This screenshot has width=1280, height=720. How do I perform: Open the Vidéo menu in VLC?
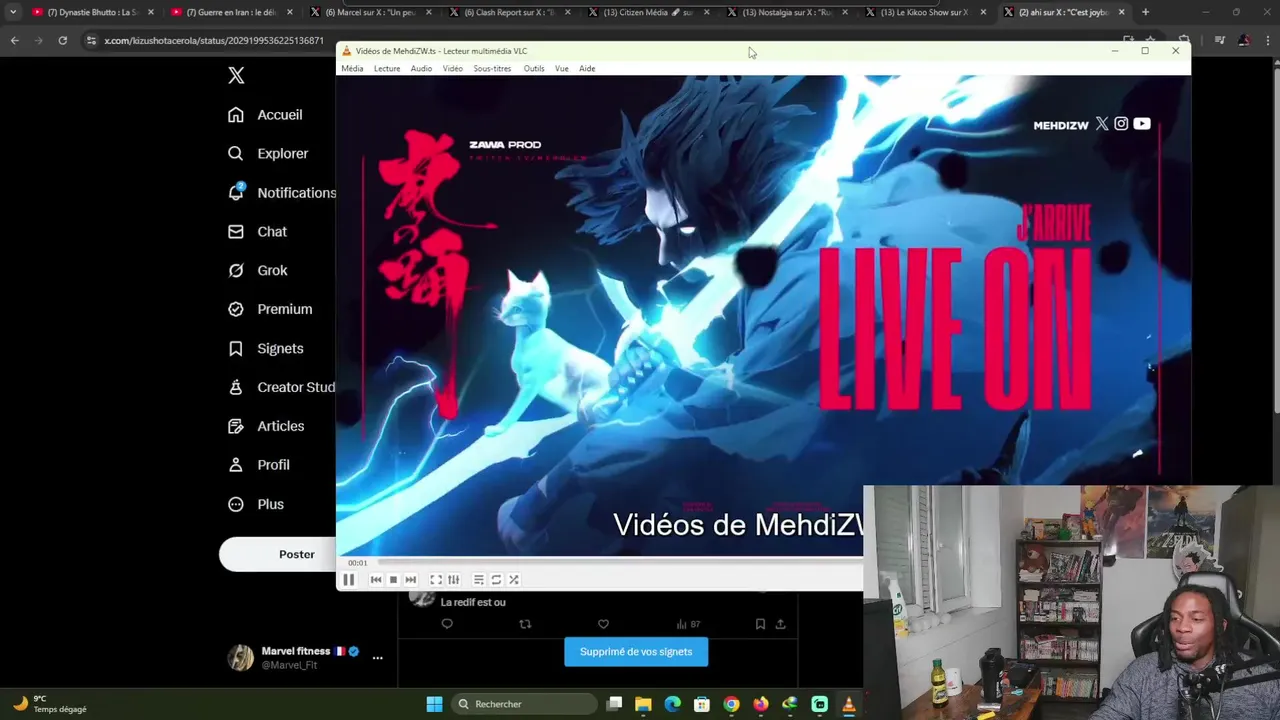tap(453, 69)
